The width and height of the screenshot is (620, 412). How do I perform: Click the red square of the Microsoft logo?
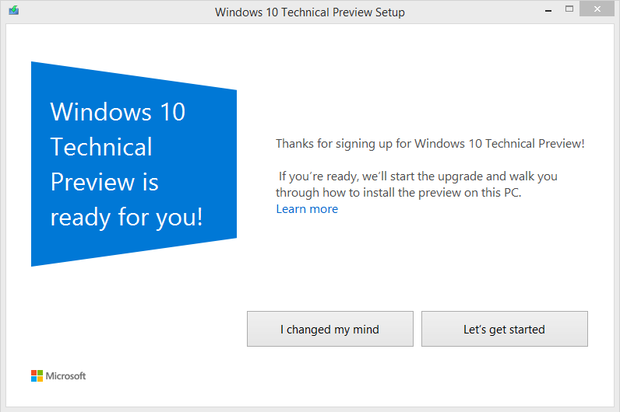click(x=34, y=373)
